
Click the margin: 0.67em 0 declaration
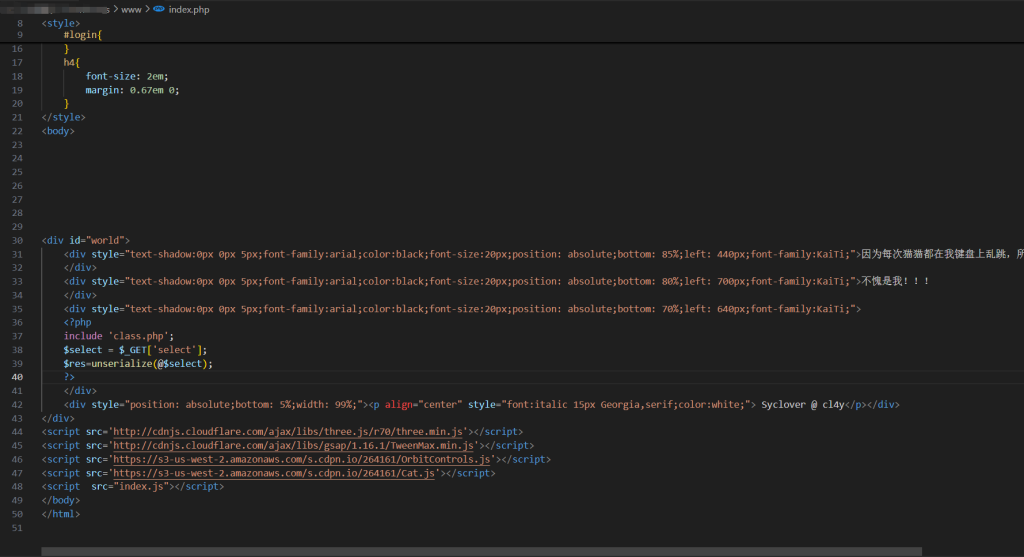click(132, 90)
